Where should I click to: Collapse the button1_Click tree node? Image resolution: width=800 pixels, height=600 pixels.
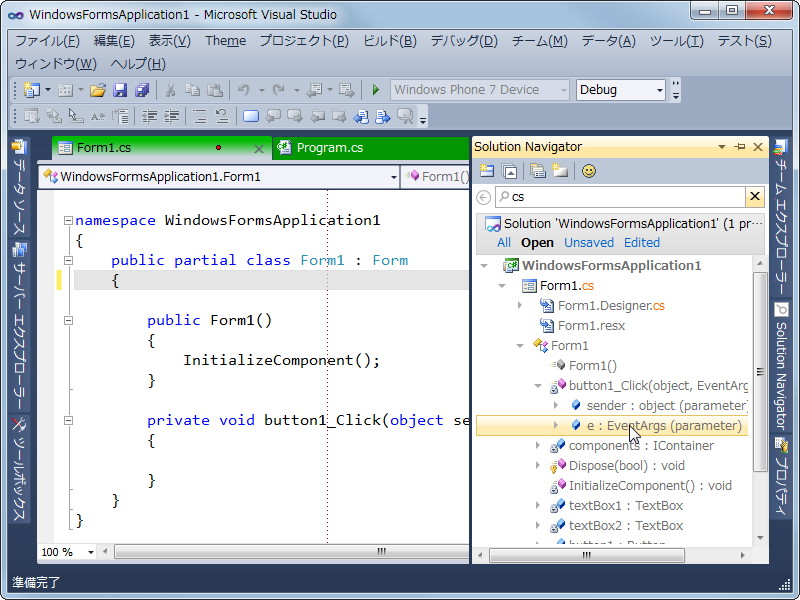tap(538, 386)
